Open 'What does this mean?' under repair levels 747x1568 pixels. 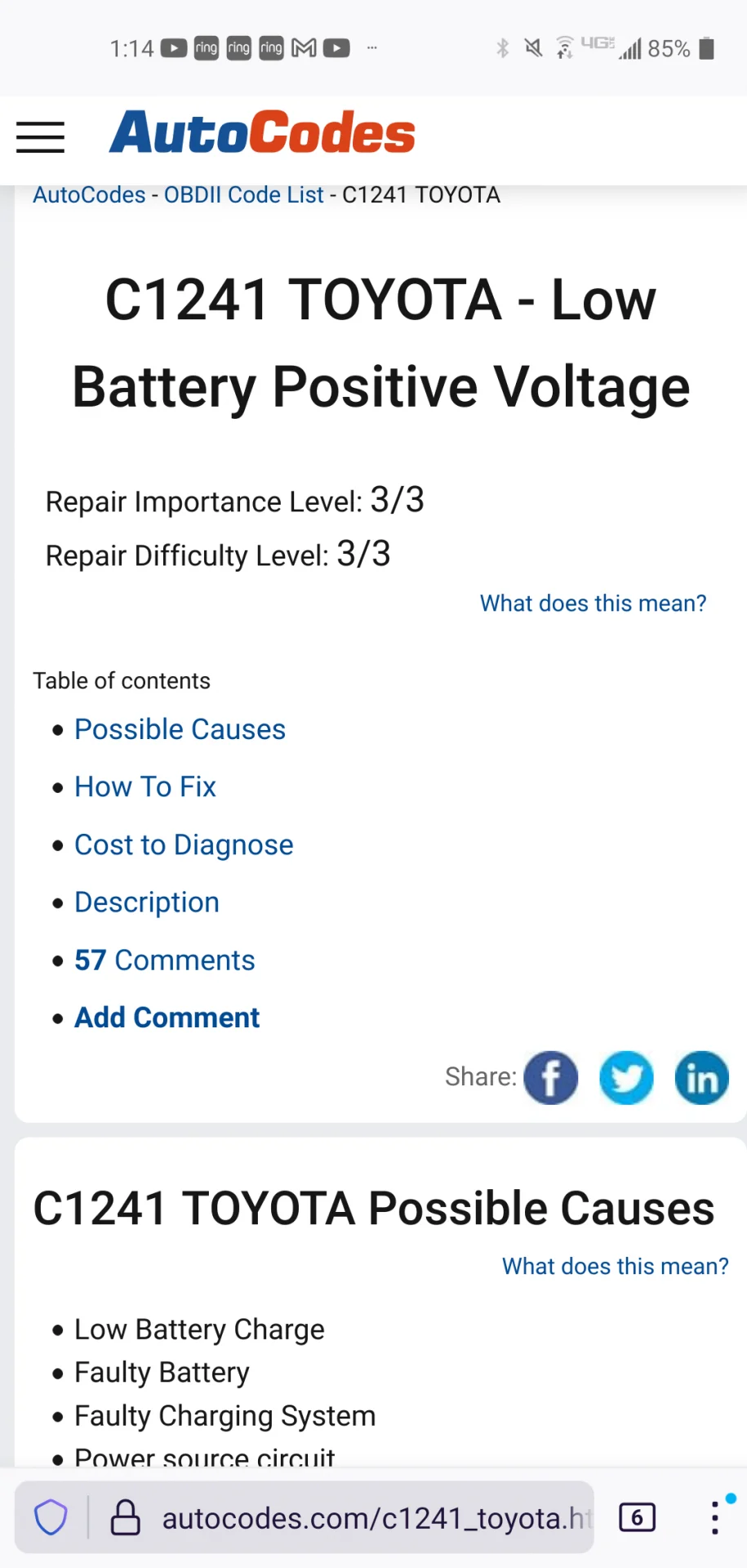point(593,604)
